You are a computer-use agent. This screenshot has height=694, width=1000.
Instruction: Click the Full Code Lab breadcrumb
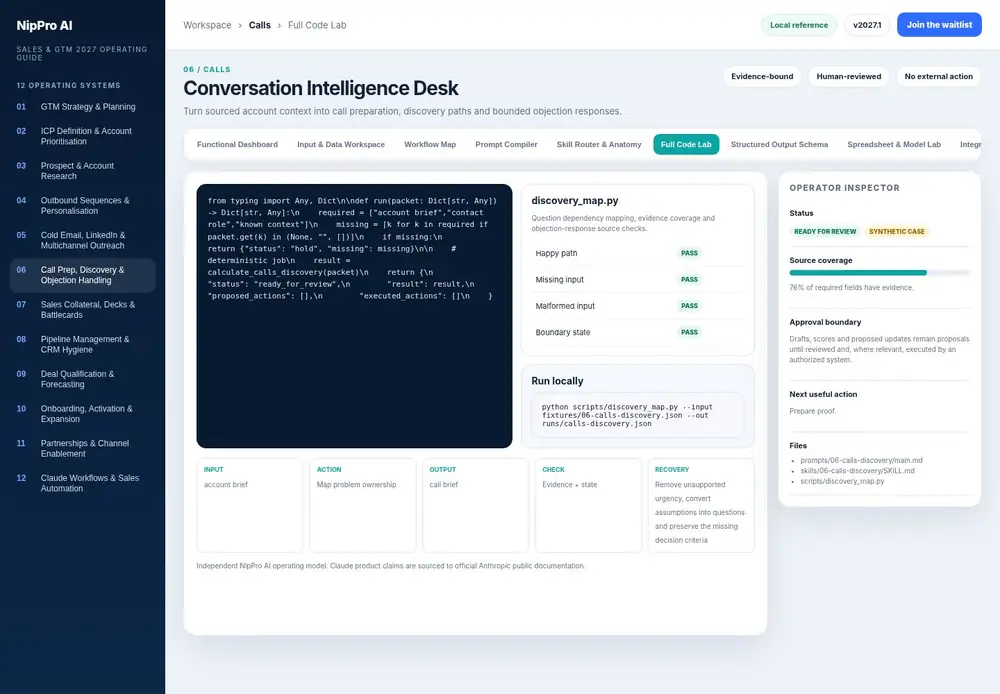tap(317, 25)
